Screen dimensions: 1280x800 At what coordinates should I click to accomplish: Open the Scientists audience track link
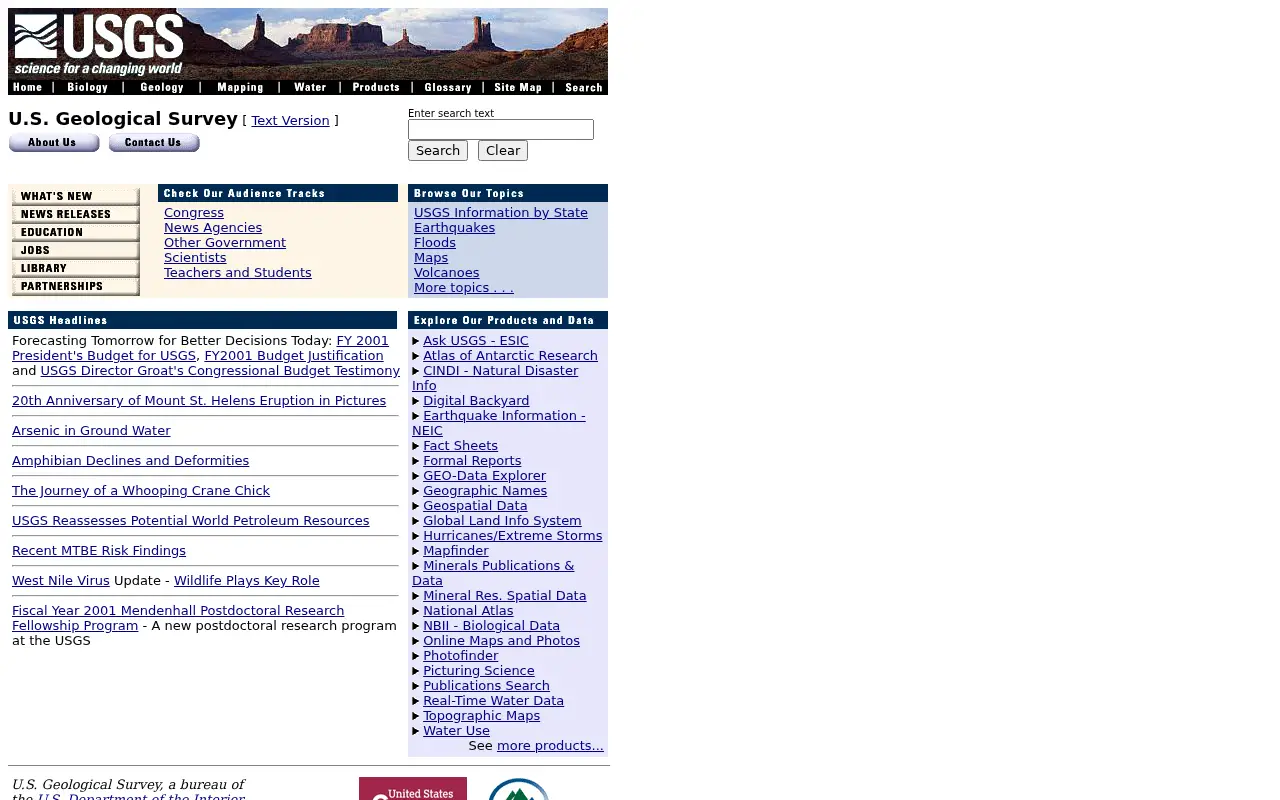tap(195, 258)
